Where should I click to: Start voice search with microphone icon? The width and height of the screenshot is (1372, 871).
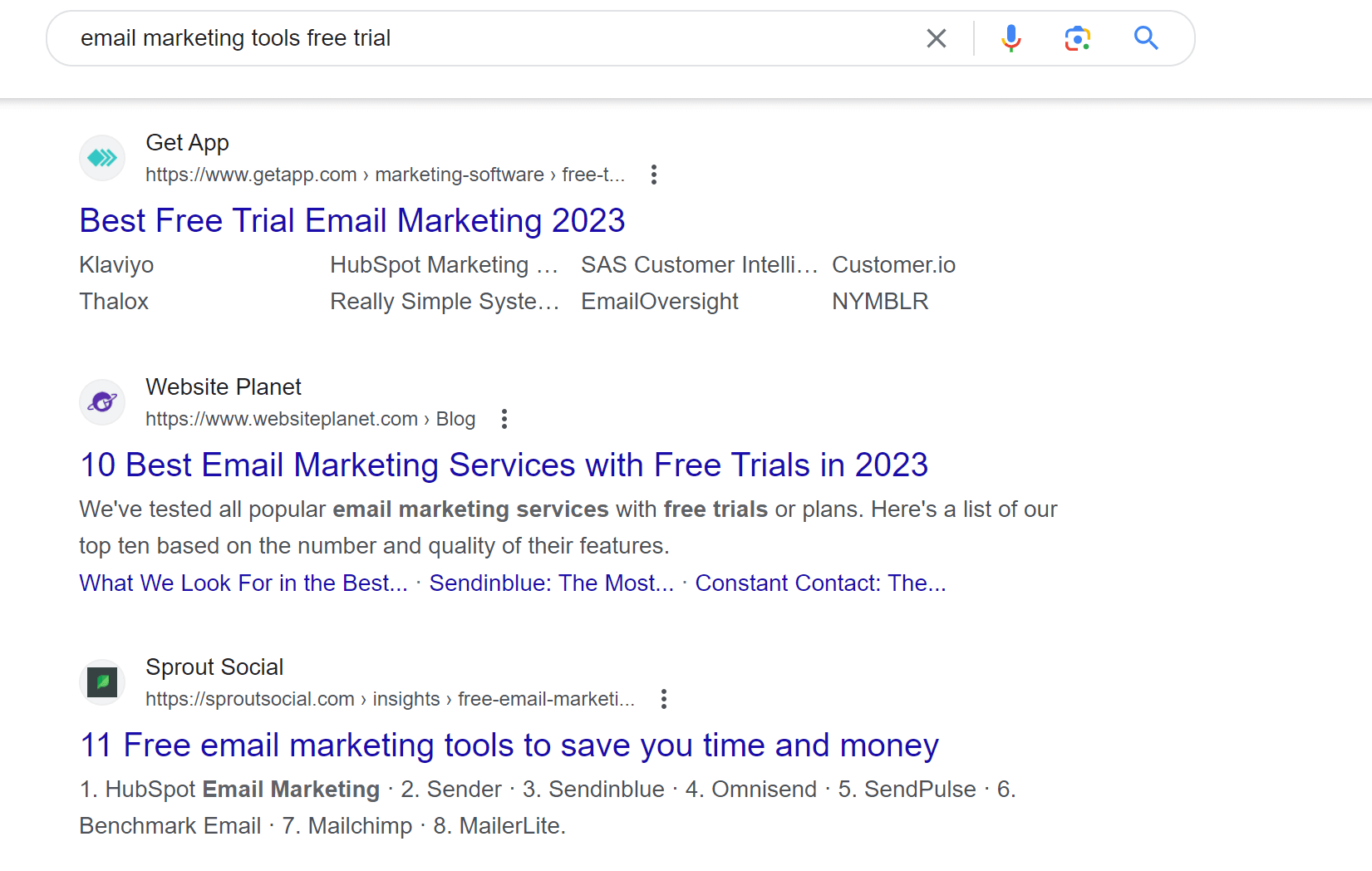[x=1011, y=38]
